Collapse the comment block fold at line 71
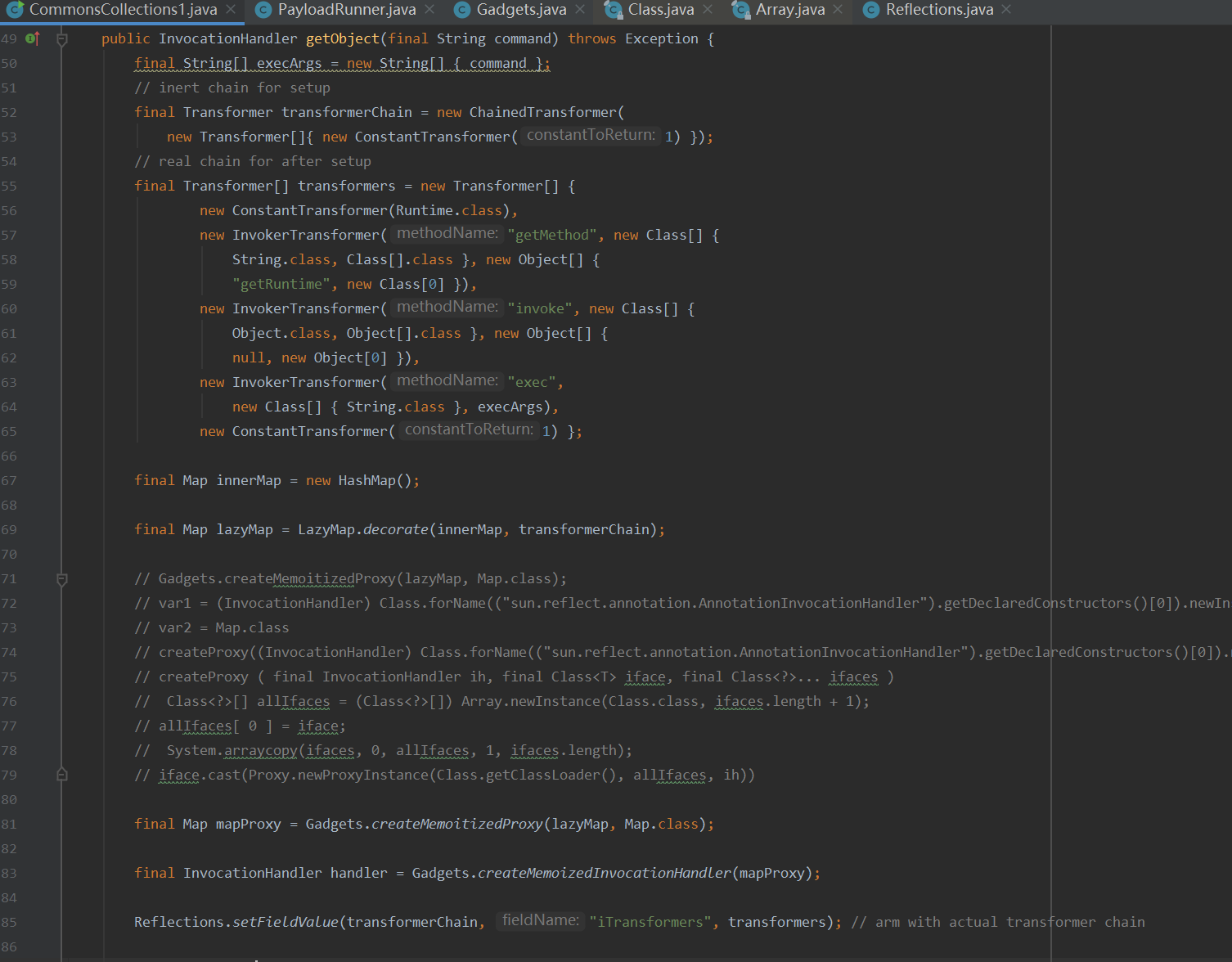 [62, 579]
